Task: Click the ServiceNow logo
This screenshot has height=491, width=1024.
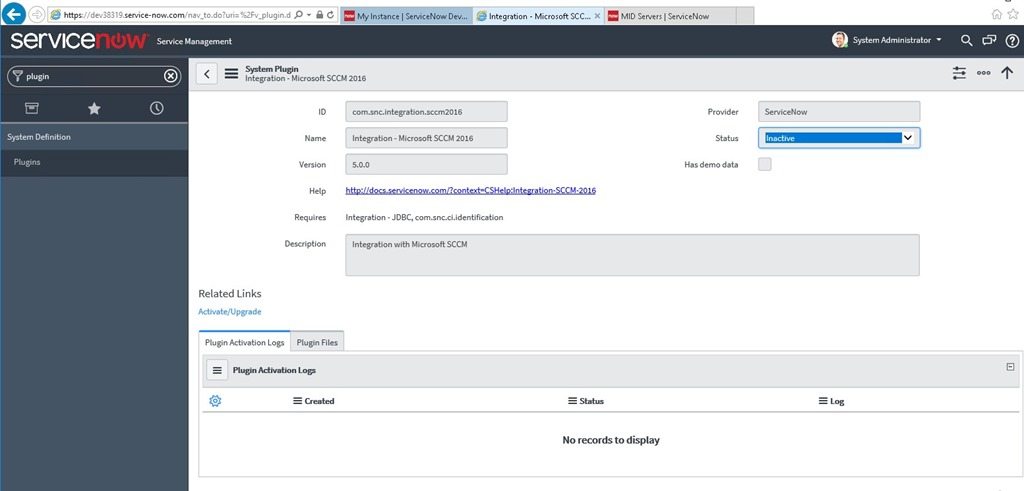Action: (80, 40)
